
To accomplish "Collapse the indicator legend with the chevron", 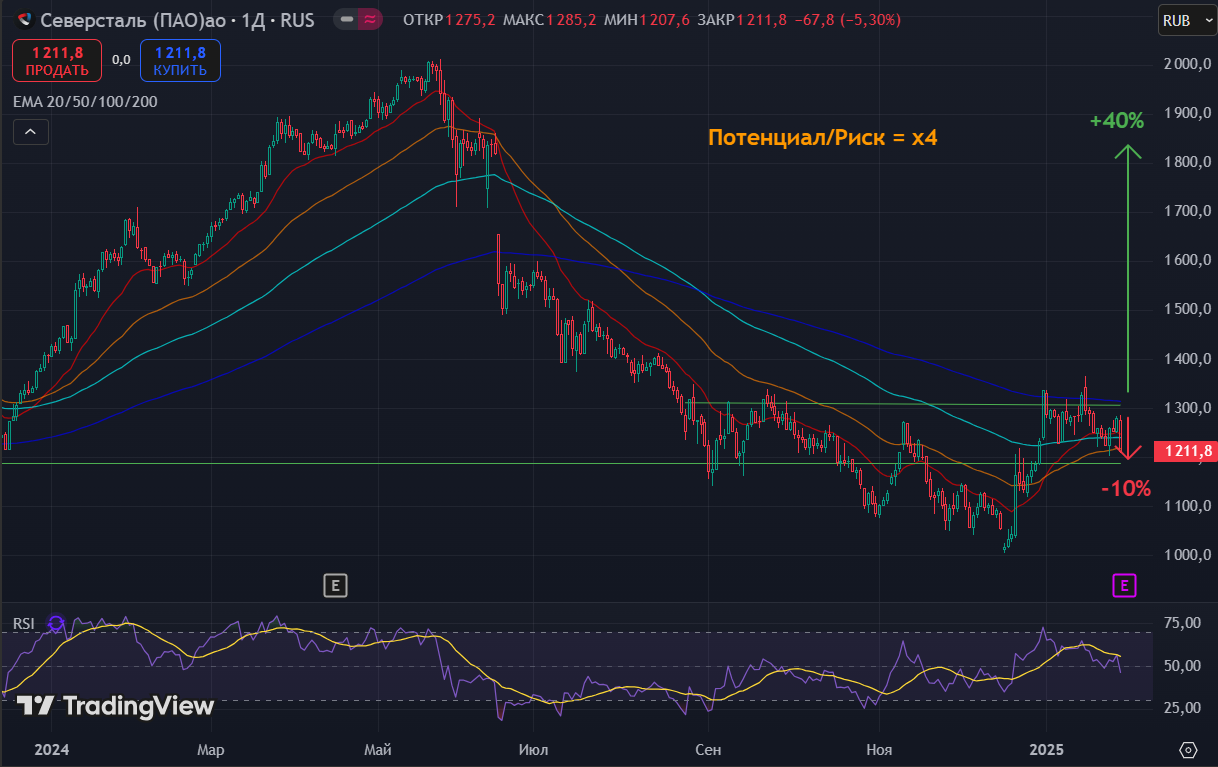I will (30, 132).
